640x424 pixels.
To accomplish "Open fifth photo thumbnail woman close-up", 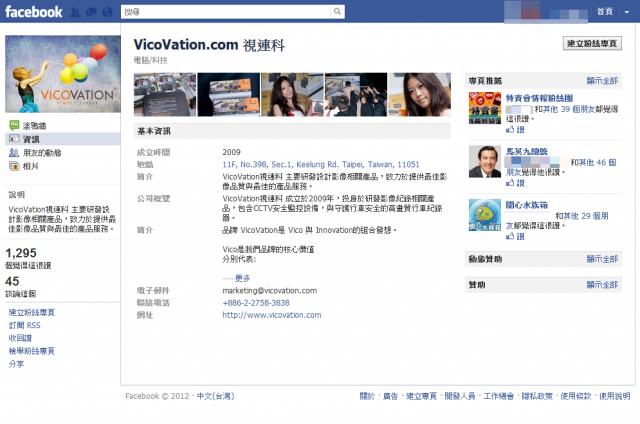I will 420,95.
